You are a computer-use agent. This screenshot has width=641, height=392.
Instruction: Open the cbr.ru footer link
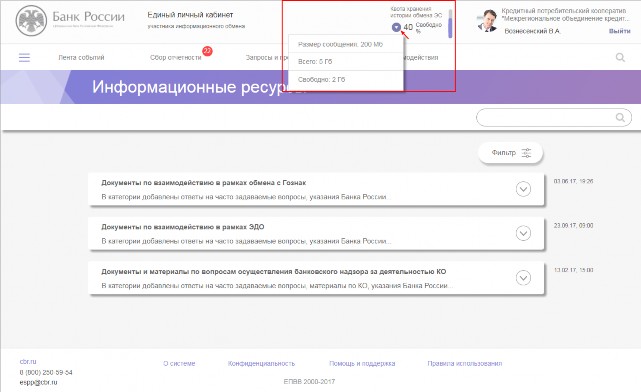point(28,362)
